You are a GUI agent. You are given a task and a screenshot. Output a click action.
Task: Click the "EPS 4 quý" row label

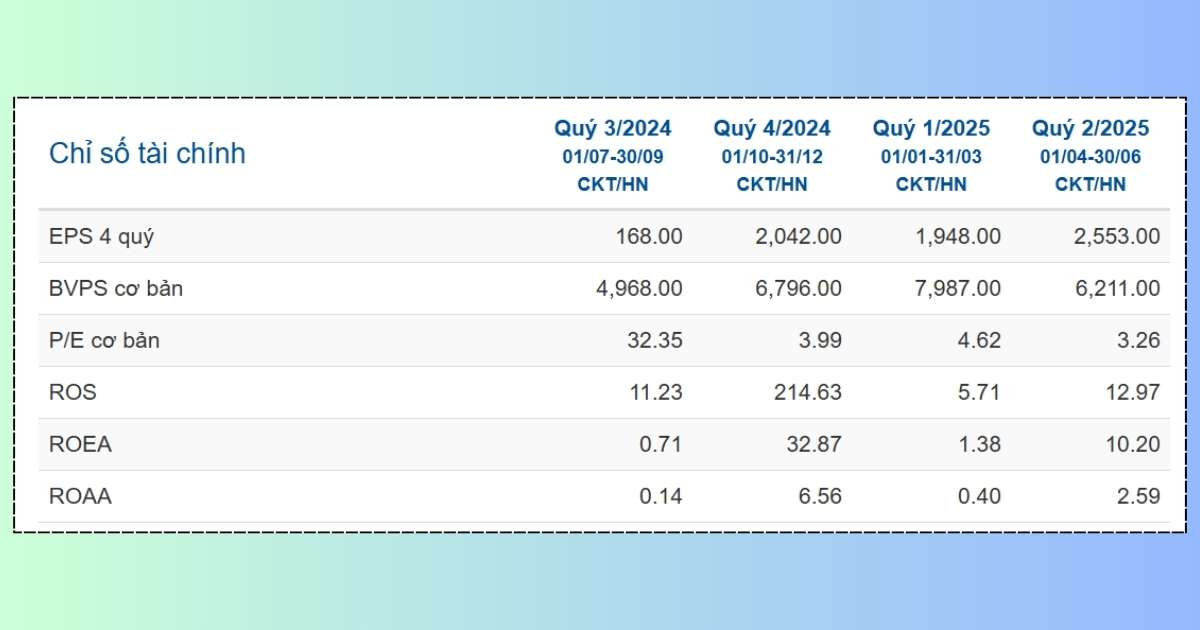coord(101,237)
